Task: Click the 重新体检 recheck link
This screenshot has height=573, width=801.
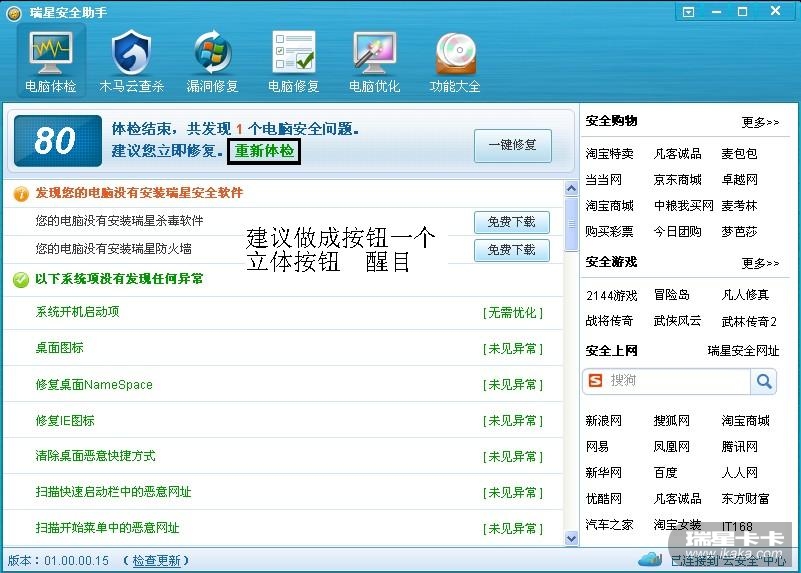Action: point(264,151)
